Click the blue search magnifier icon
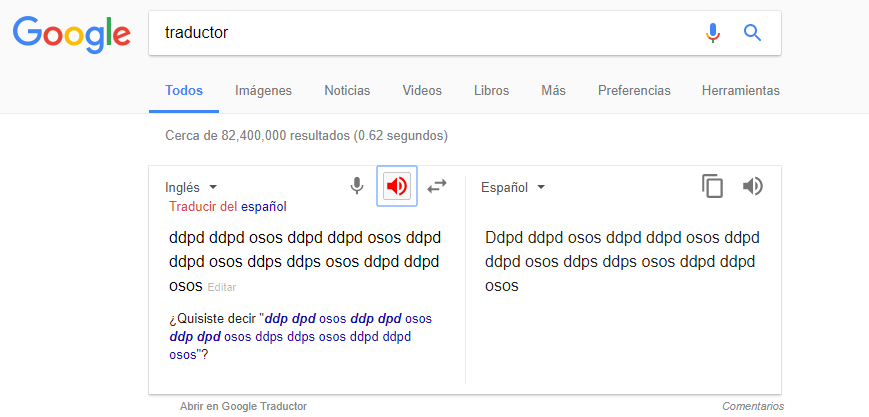The width and height of the screenshot is (869, 417). (752, 33)
